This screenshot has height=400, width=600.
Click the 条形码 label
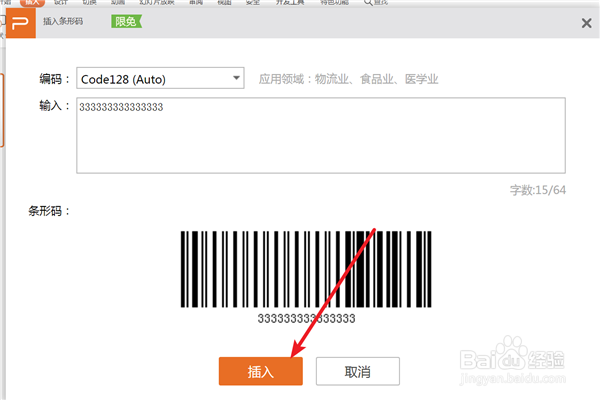point(49,211)
